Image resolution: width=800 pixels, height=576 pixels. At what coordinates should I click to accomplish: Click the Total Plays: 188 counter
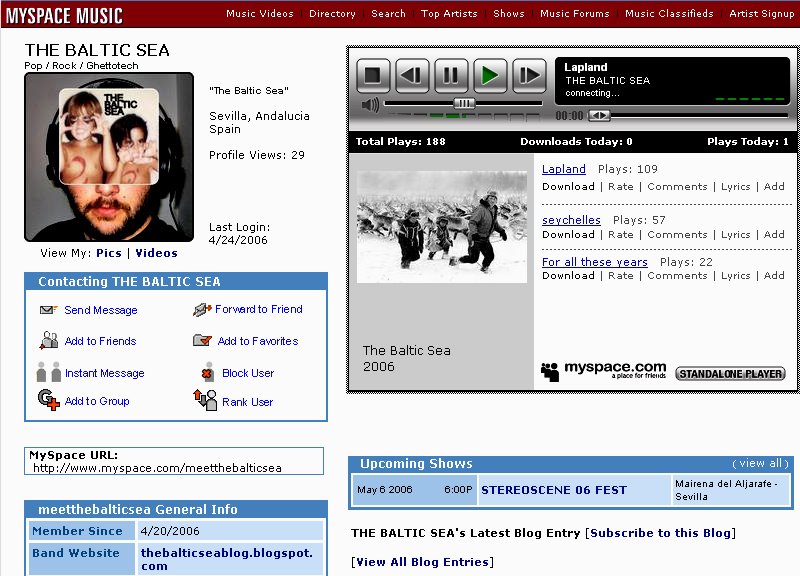point(401,142)
